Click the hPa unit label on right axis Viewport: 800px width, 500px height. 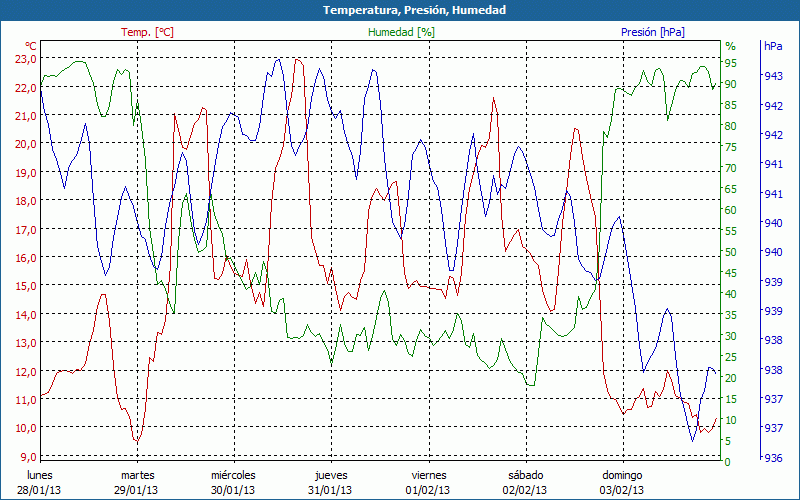point(773,46)
